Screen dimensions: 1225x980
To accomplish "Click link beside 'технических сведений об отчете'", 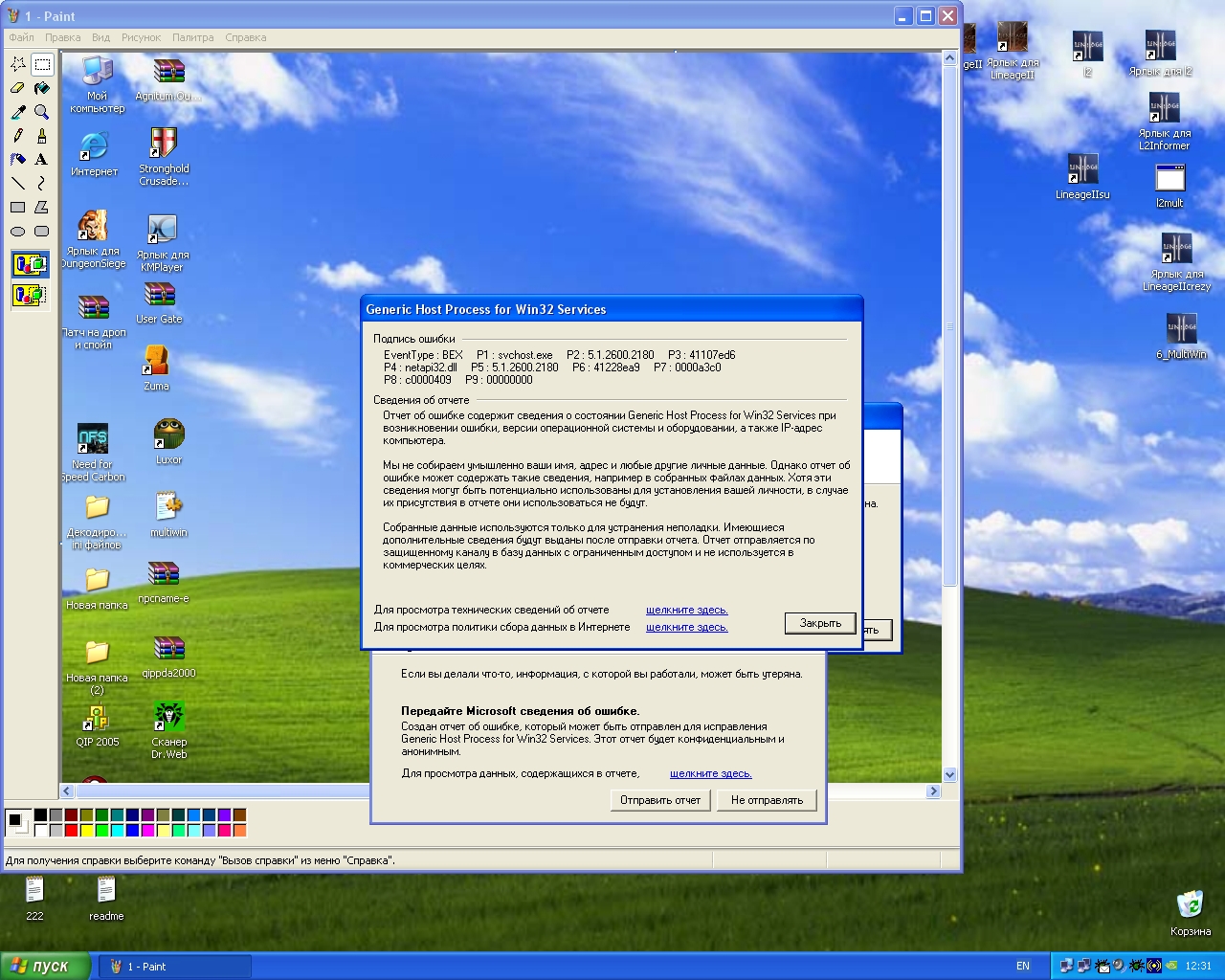I will (x=687, y=610).
